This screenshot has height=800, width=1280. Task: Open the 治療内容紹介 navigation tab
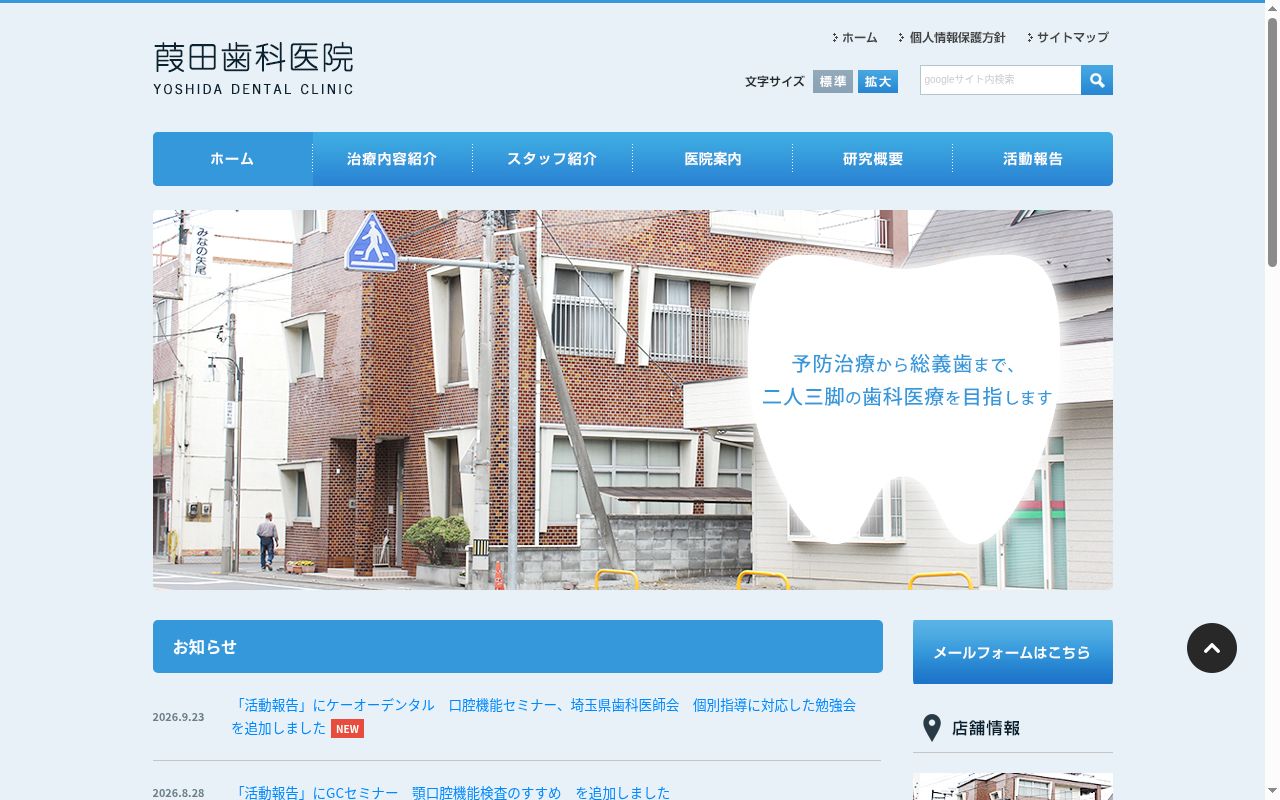[392, 159]
